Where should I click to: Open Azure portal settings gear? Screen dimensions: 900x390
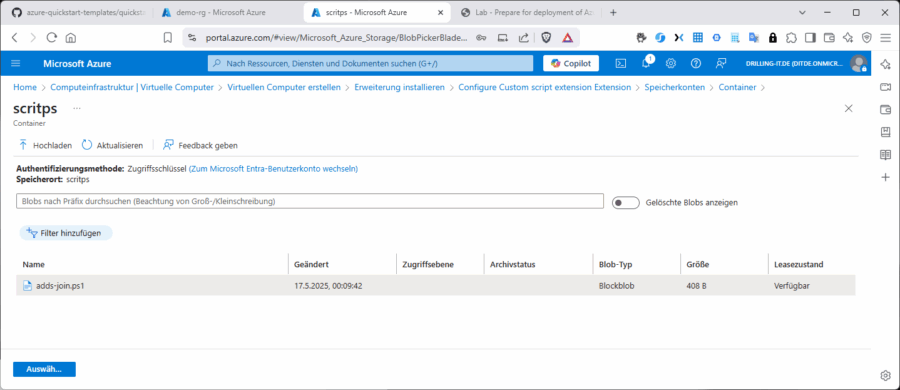[671, 63]
